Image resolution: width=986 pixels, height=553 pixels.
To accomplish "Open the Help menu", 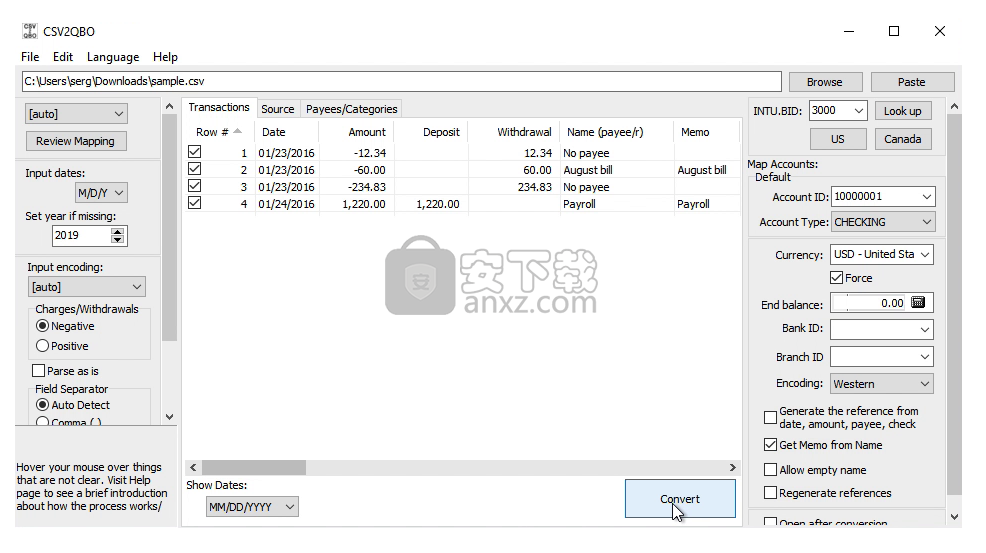I will (x=165, y=57).
